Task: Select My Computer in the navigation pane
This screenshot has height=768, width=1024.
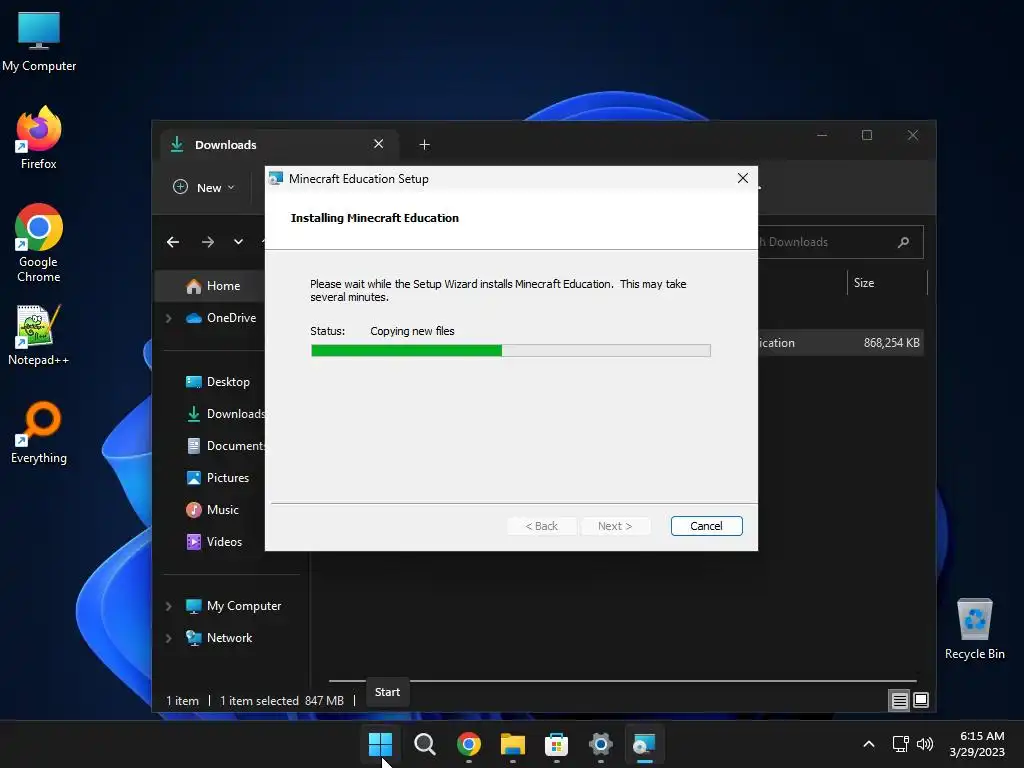Action: [232, 606]
